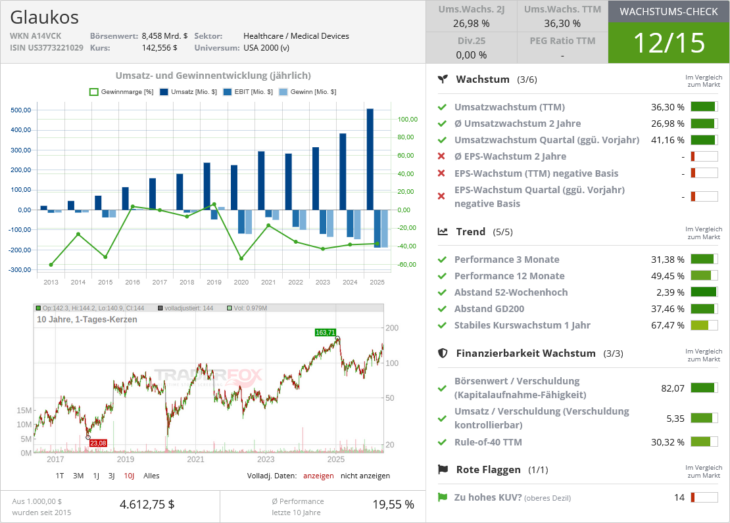This screenshot has width=730, height=523.
Task: Open Börsenwert / Verschuldung metric
Action: pos(520,388)
